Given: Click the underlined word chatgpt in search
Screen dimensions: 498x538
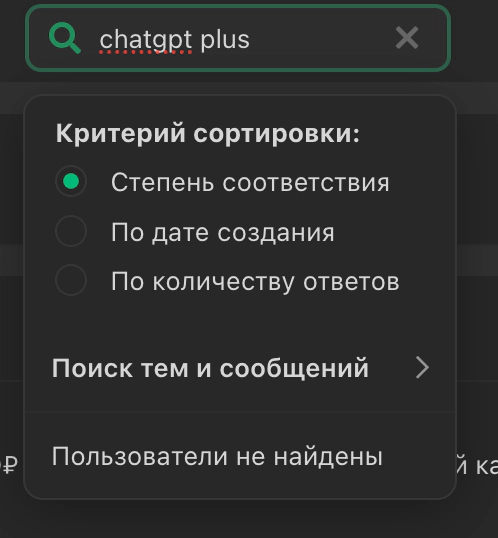Looking at the screenshot, I should [146, 40].
